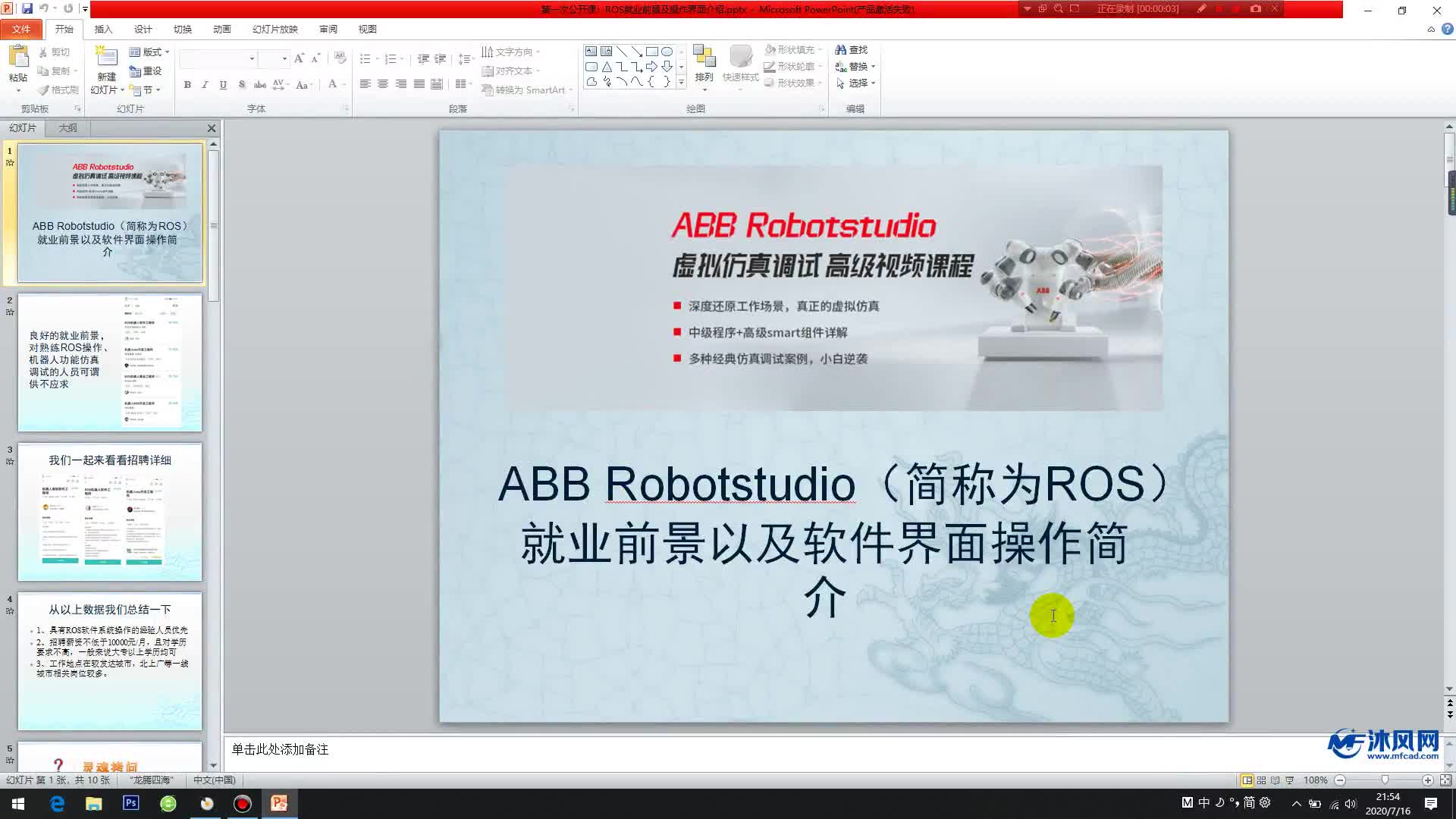Open the Section dropdown
The height and width of the screenshot is (819, 1456).
145,89
